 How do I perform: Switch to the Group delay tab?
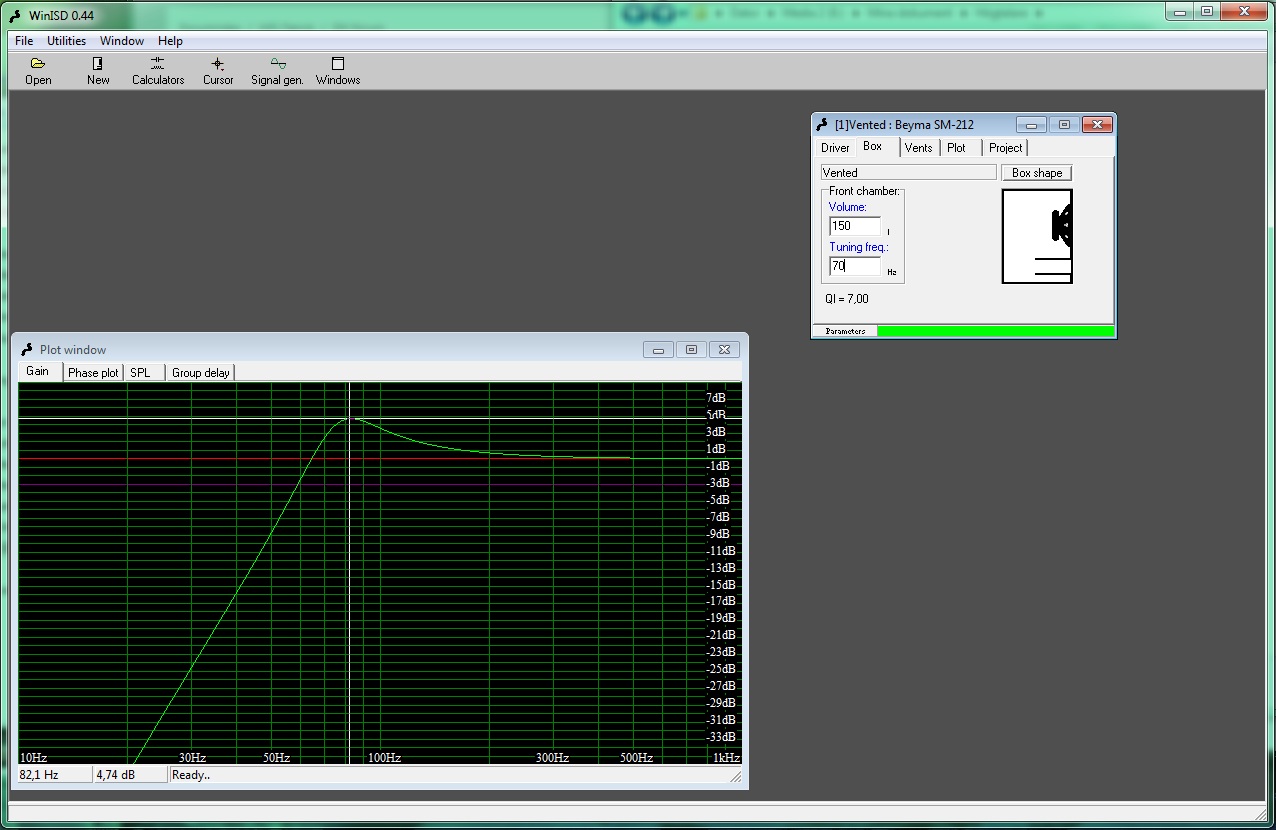(200, 373)
